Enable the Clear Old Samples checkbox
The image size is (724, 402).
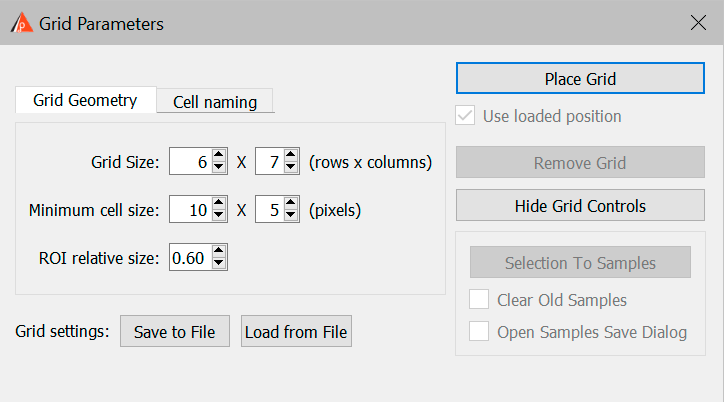pos(479,300)
